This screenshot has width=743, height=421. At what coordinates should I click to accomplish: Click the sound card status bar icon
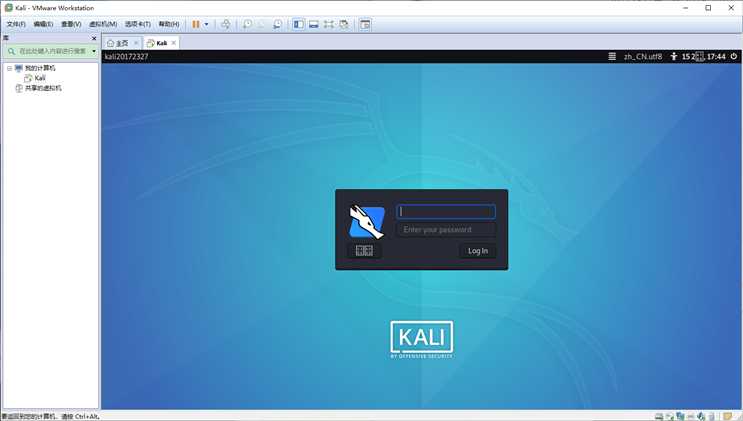(701, 416)
